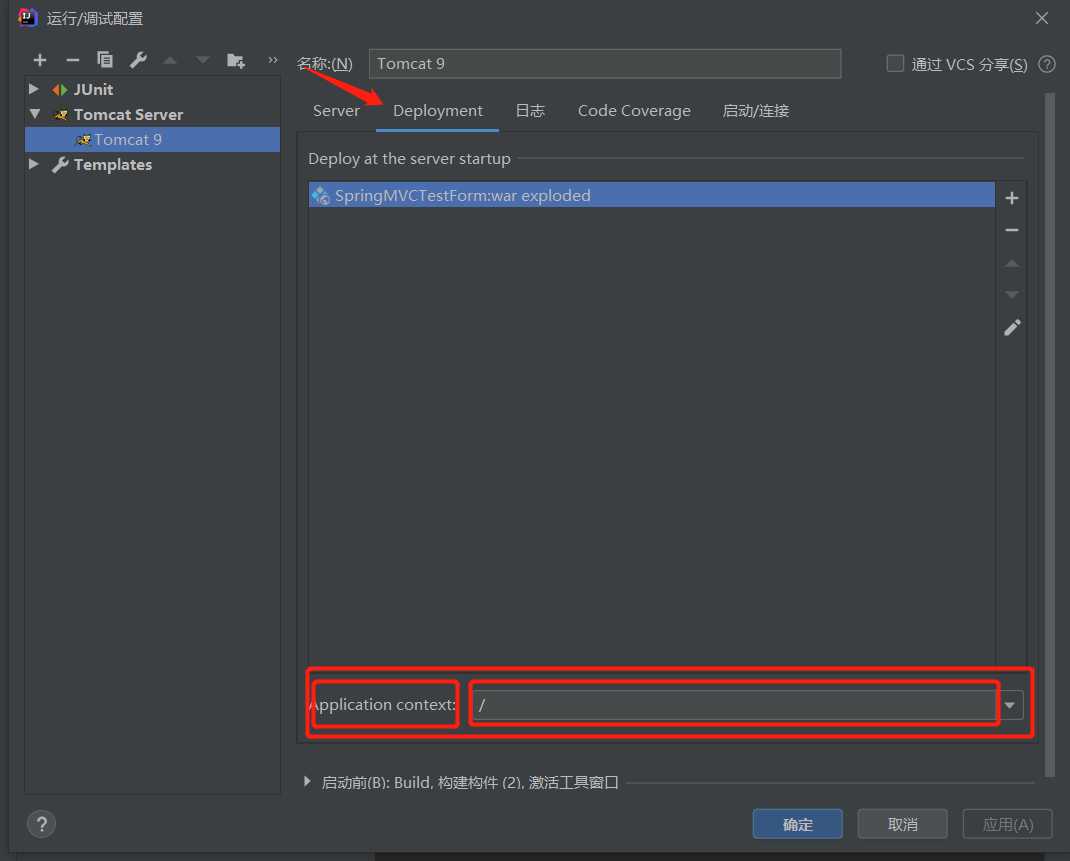Edit the artifact with the pencil icon

click(x=1012, y=327)
